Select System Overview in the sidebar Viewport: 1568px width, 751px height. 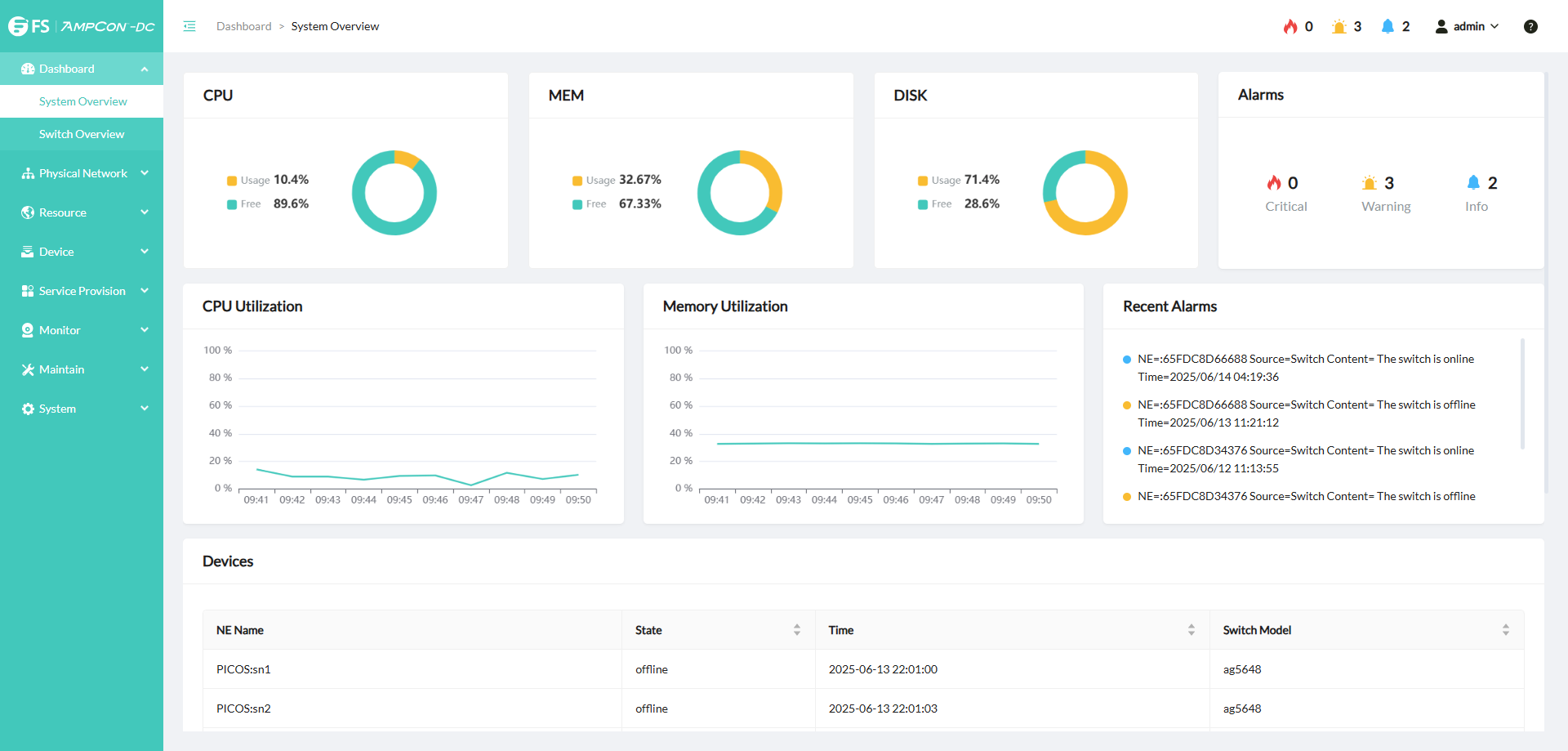point(82,101)
